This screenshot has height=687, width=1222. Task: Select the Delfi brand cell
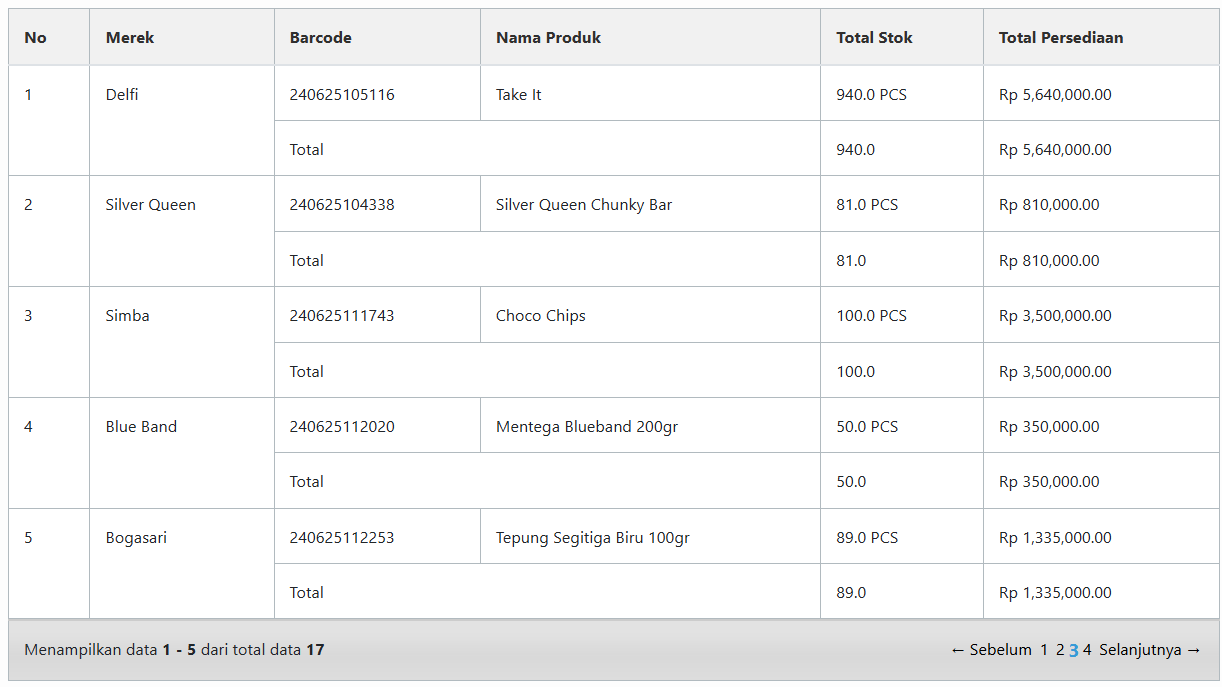tap(122, 95)
